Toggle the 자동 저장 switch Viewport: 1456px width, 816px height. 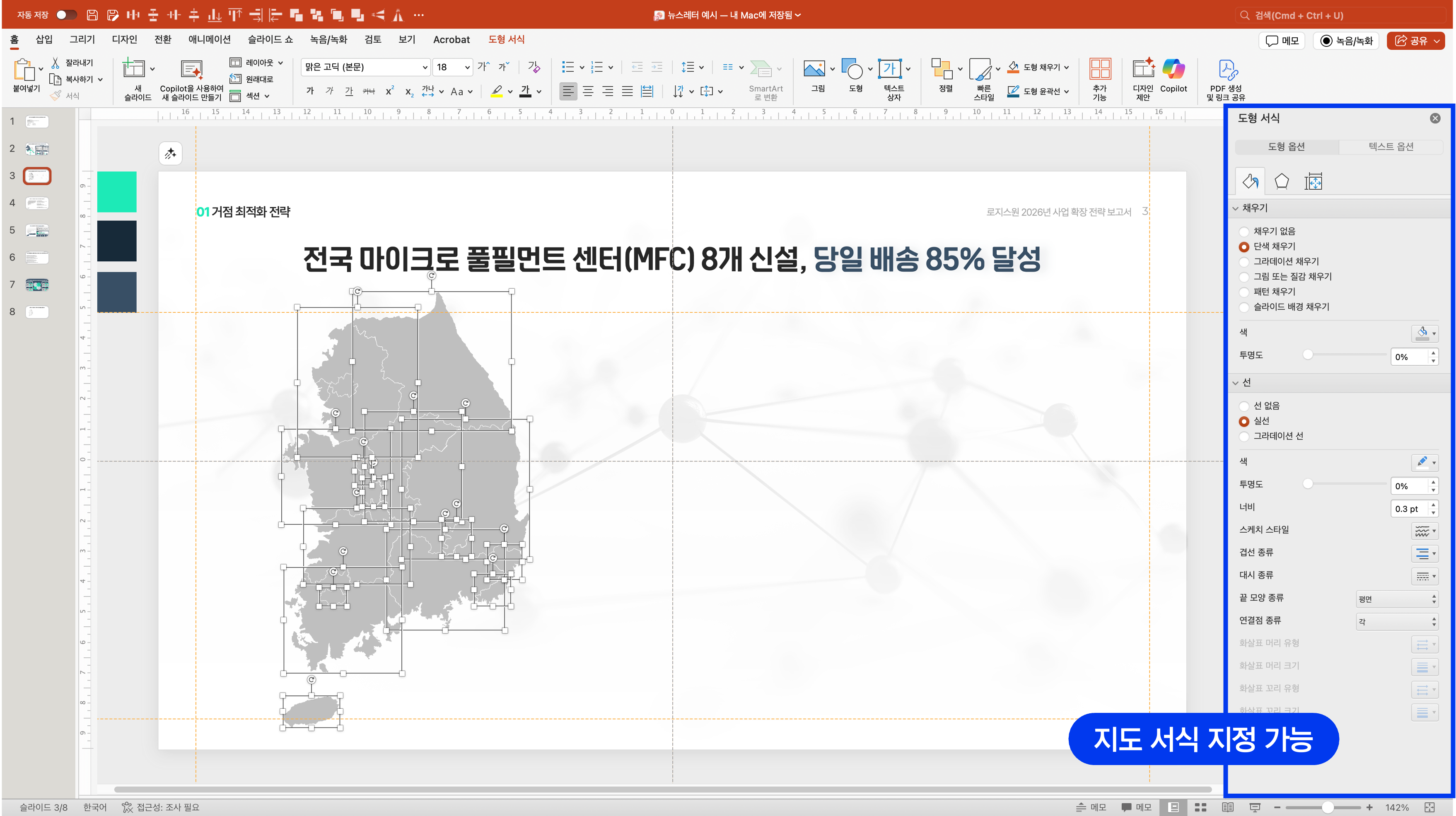(66, 14)
